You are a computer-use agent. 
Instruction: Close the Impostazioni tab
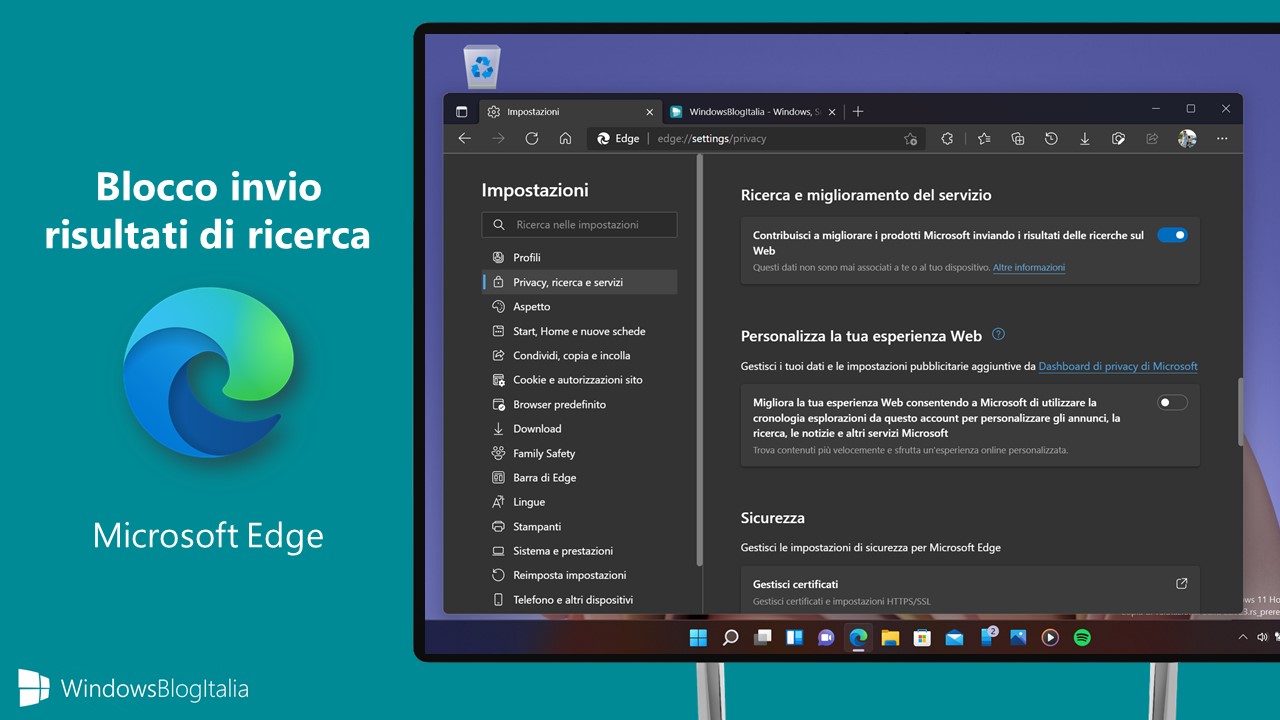click(650, 112)
